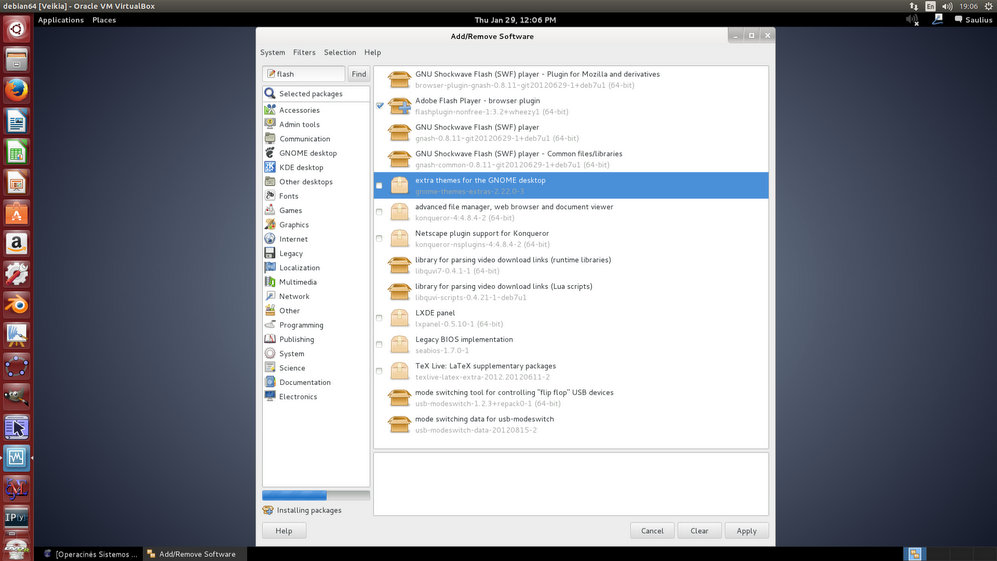Open the Programming category icon
This screenshot has height=561, width=997.
(270, 325)
